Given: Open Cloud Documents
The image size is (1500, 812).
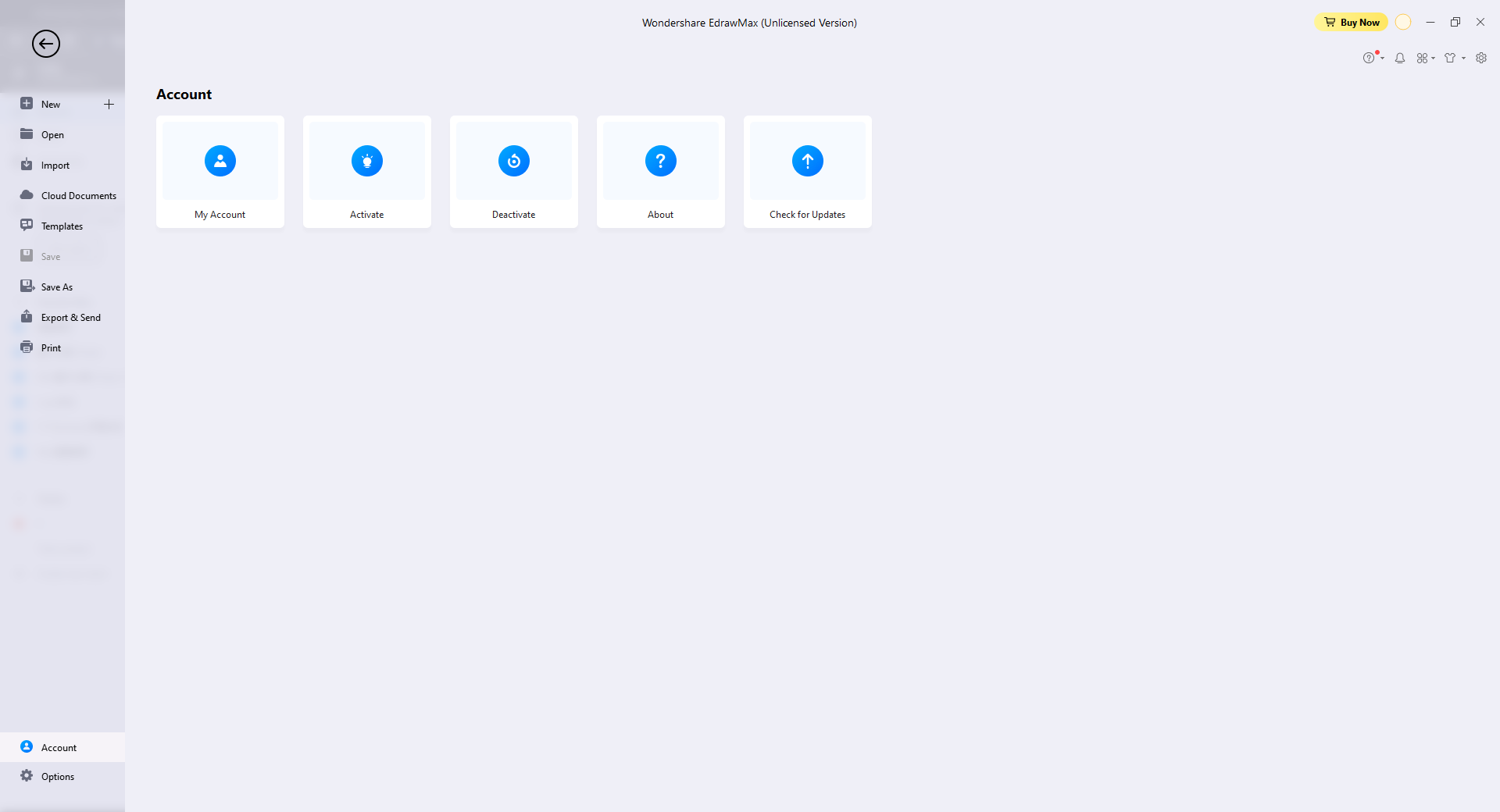Looking at the screenshot, I should 62,195.
